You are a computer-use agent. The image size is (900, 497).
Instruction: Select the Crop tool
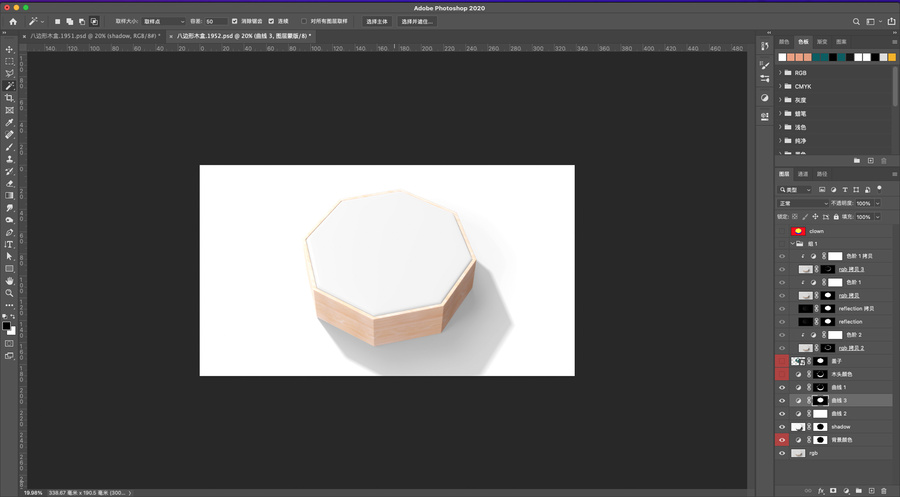[x=9, y=98]
